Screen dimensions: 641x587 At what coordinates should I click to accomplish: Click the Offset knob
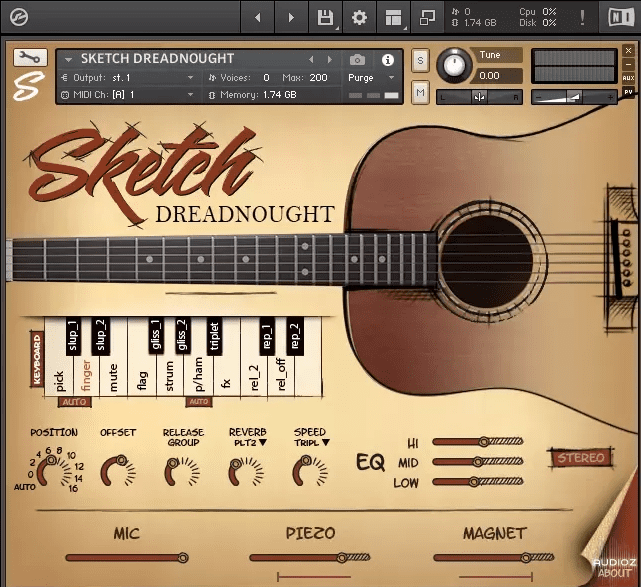point(118,470)
